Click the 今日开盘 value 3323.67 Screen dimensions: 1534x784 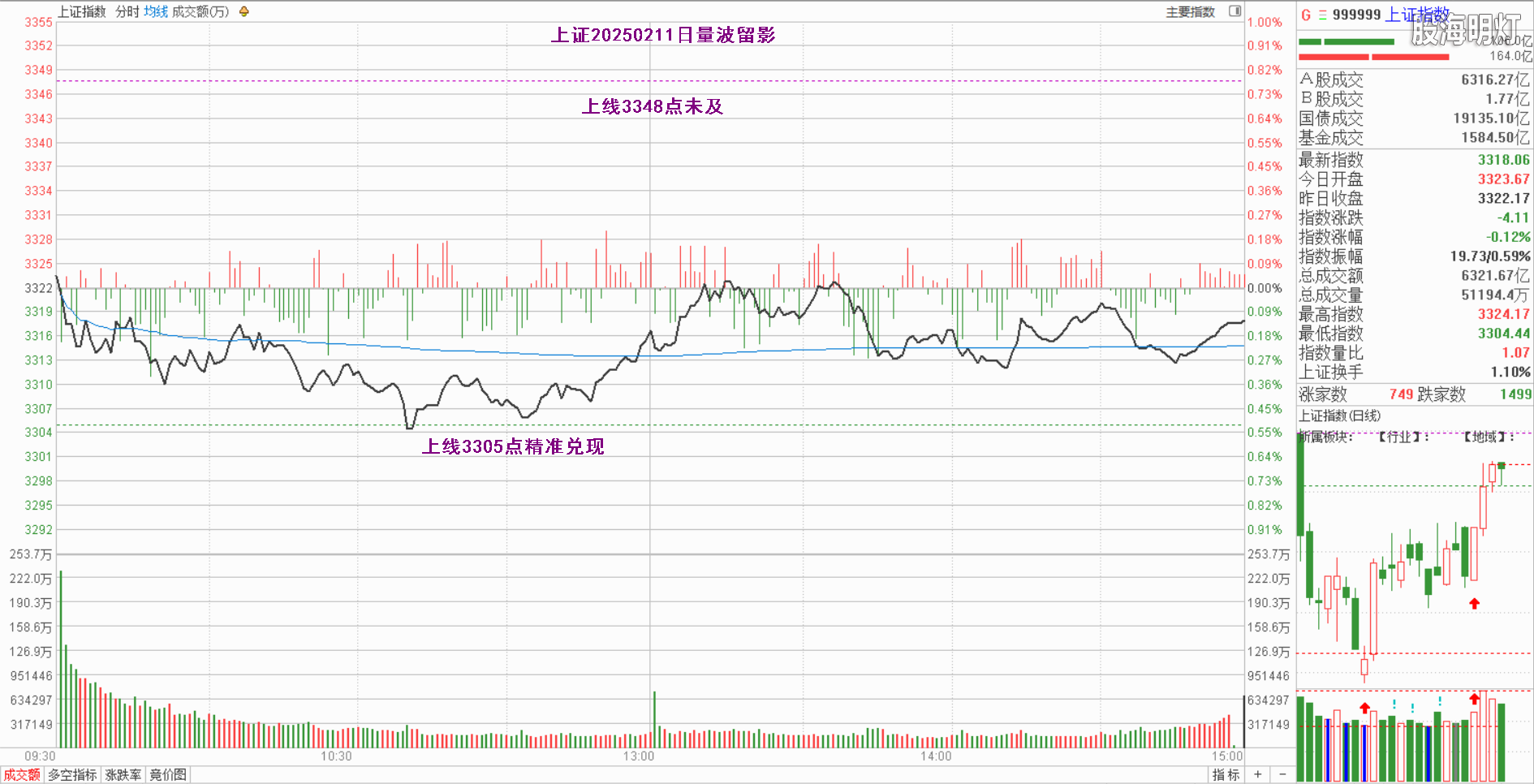1503,179
